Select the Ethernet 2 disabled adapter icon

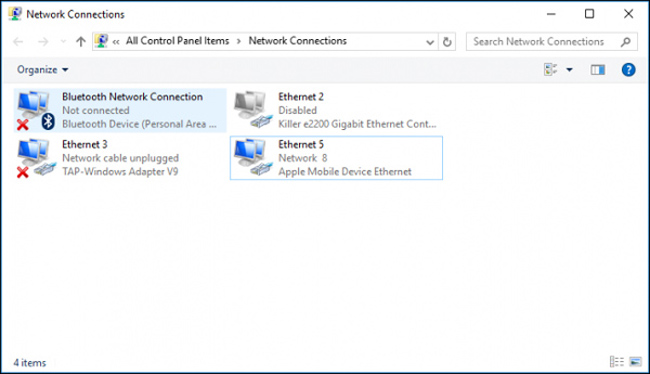click(x=253, y=109)
